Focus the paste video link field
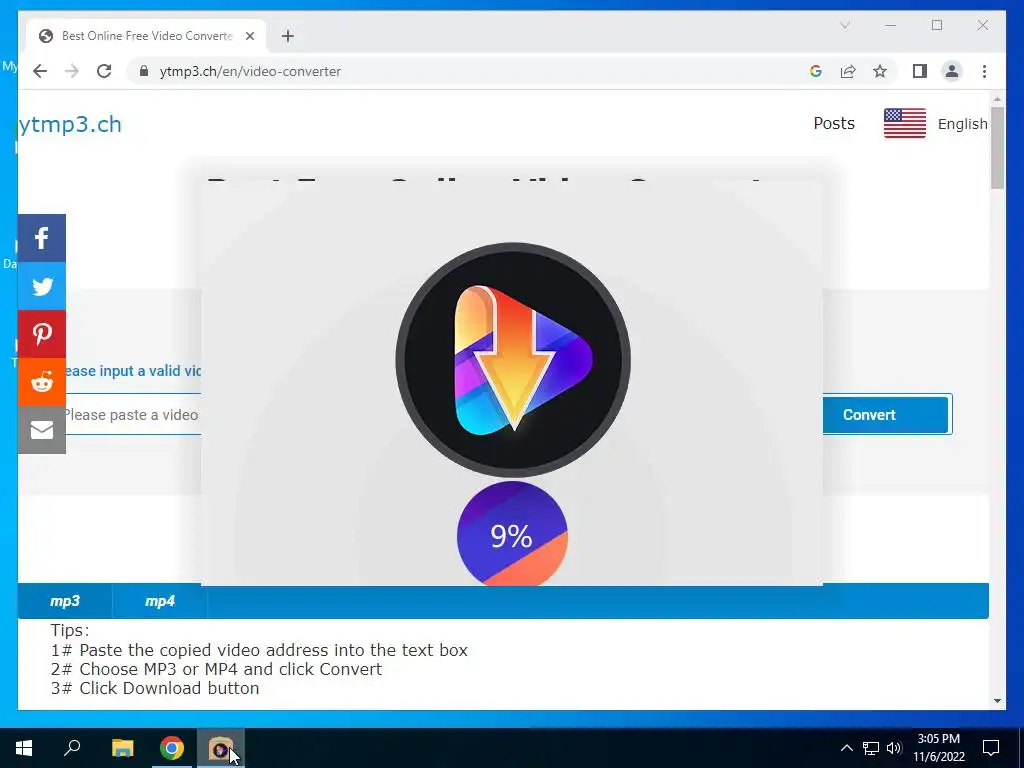The image size is (1024, 768). [x=131, y=415]
